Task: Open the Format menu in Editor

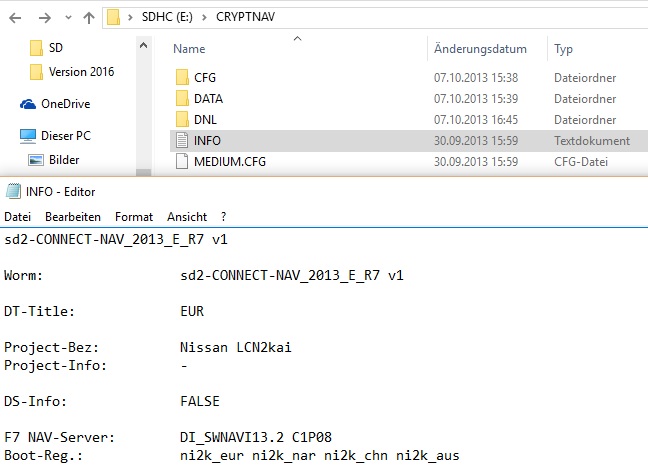Action: tap(134, 217)
